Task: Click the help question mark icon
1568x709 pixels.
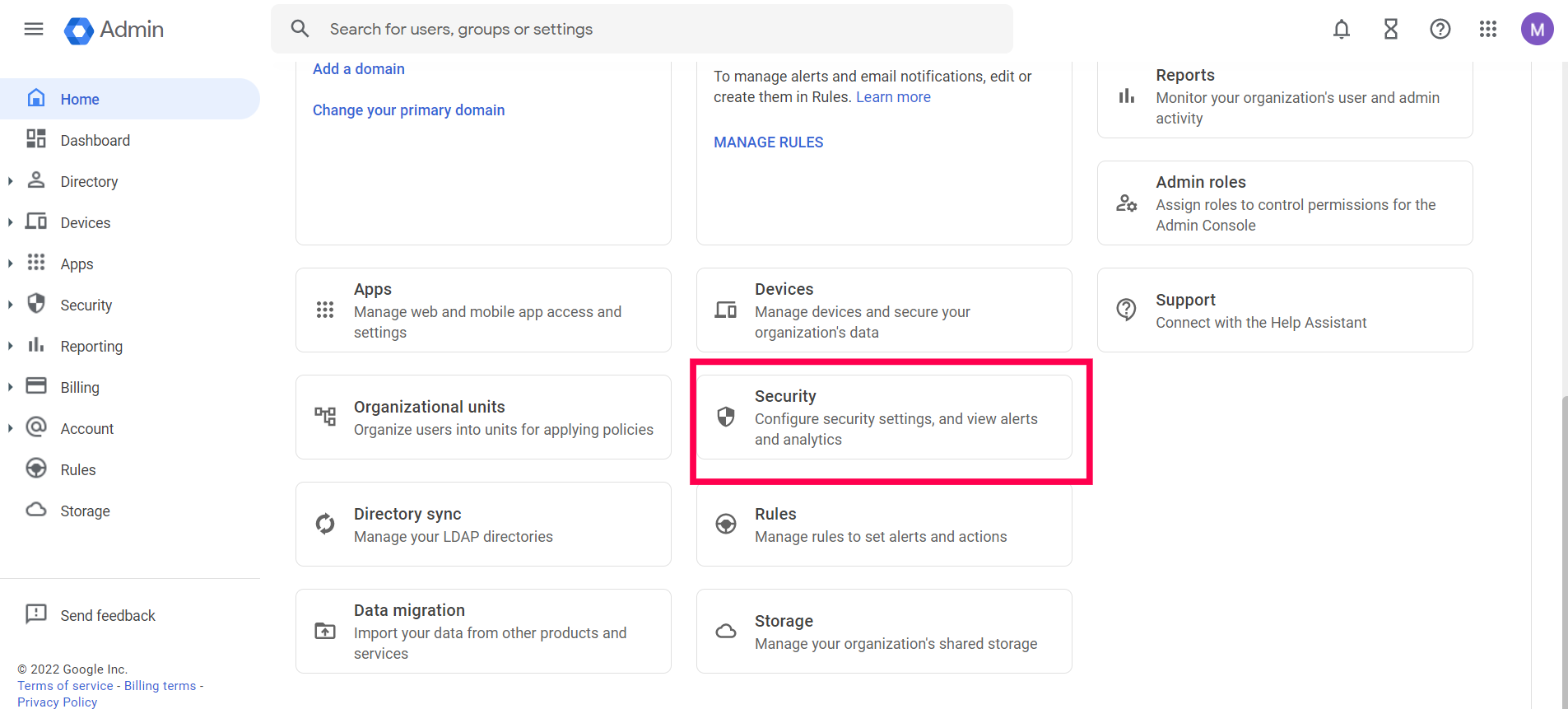Action: pyautogui.click(x=1440, y=30)
